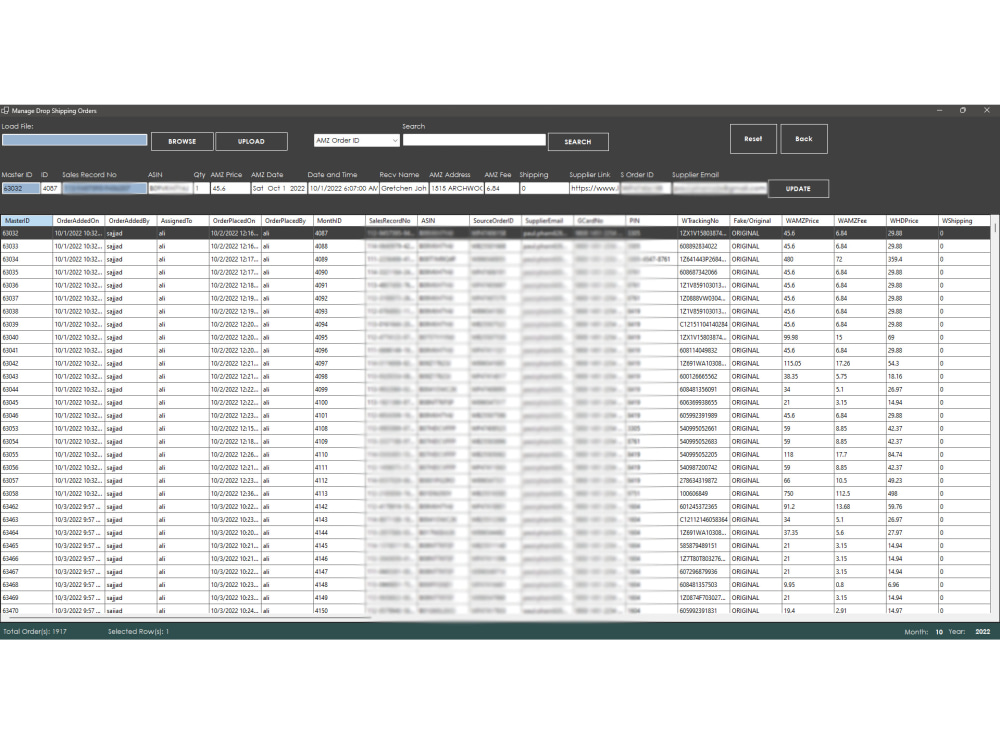This screenshot has height=750, width=1000.
Task: Click the Shipping field showing 0
Action: 544,188
